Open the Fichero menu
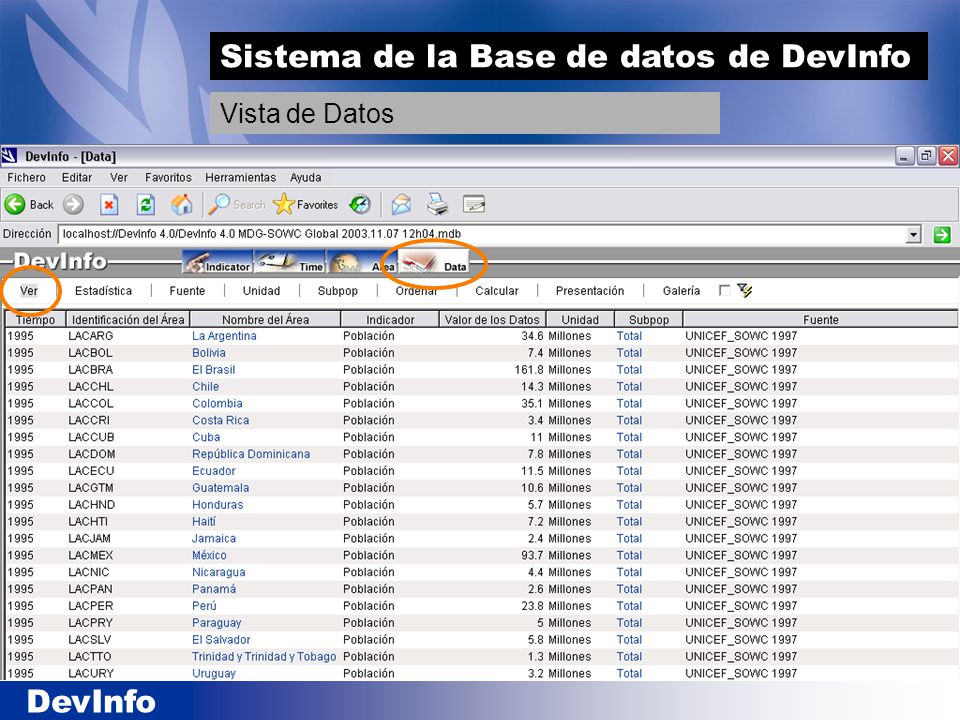 click(x=26, y=178)
